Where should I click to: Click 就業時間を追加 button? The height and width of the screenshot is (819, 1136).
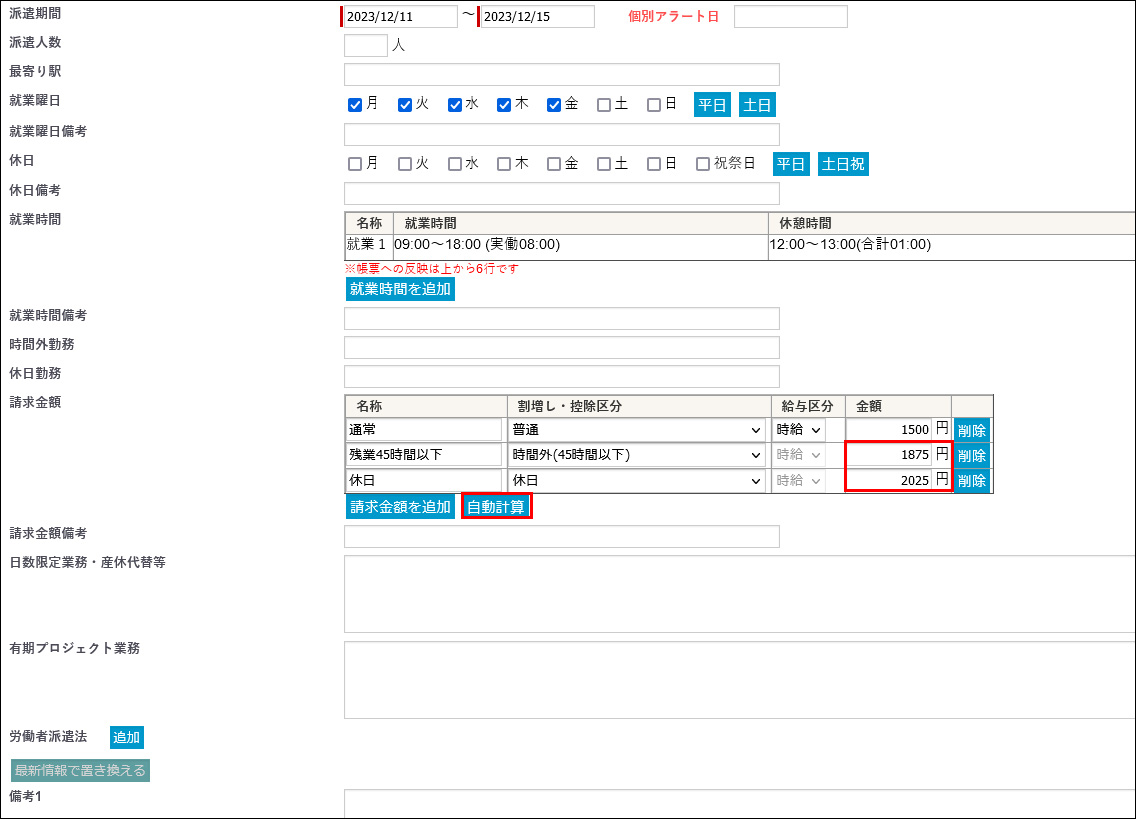pos(400,289)
